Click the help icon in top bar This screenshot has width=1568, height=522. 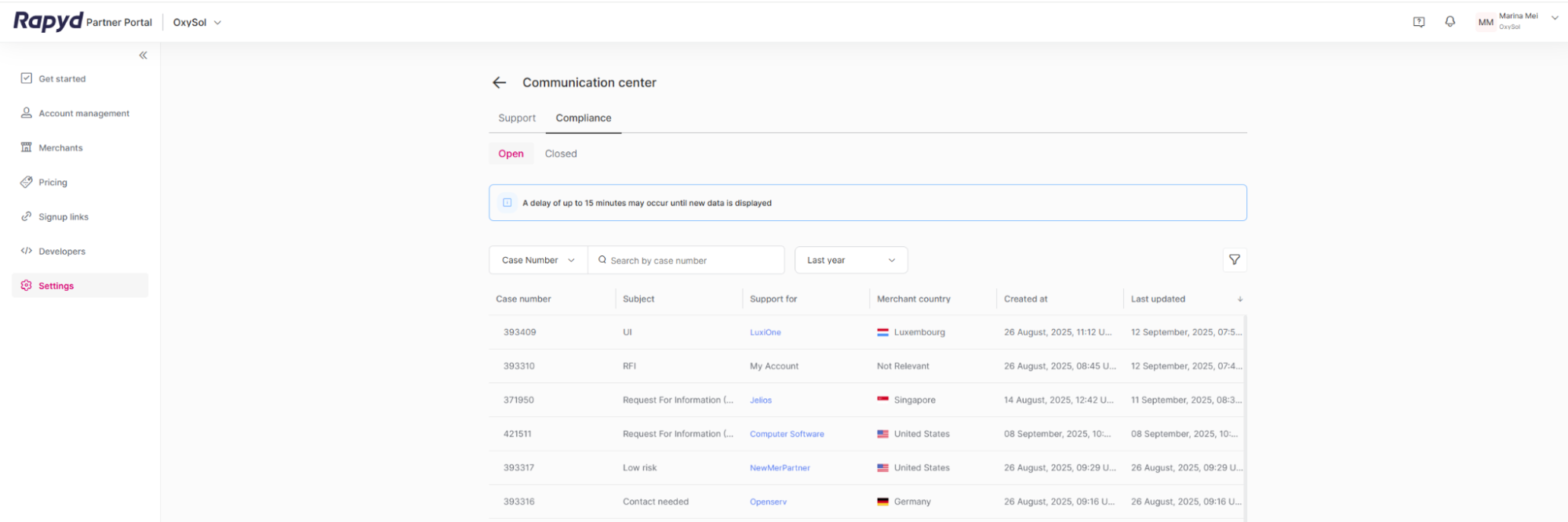1418,22
